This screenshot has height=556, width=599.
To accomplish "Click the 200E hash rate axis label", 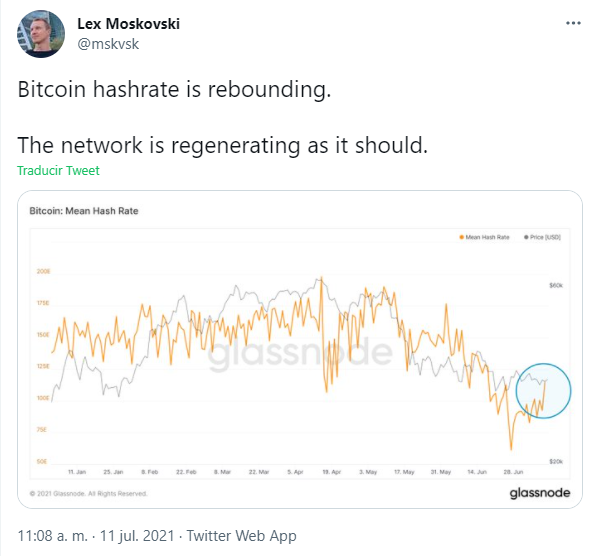I will click(43, 271).
